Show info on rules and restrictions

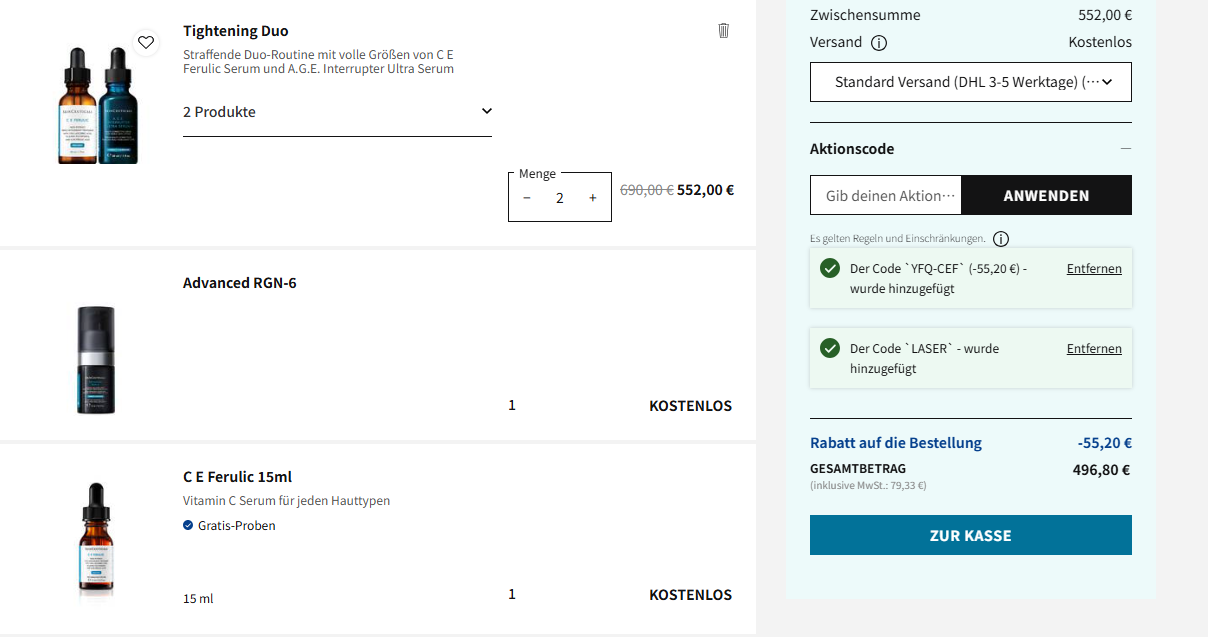[x=1001, y=239]
